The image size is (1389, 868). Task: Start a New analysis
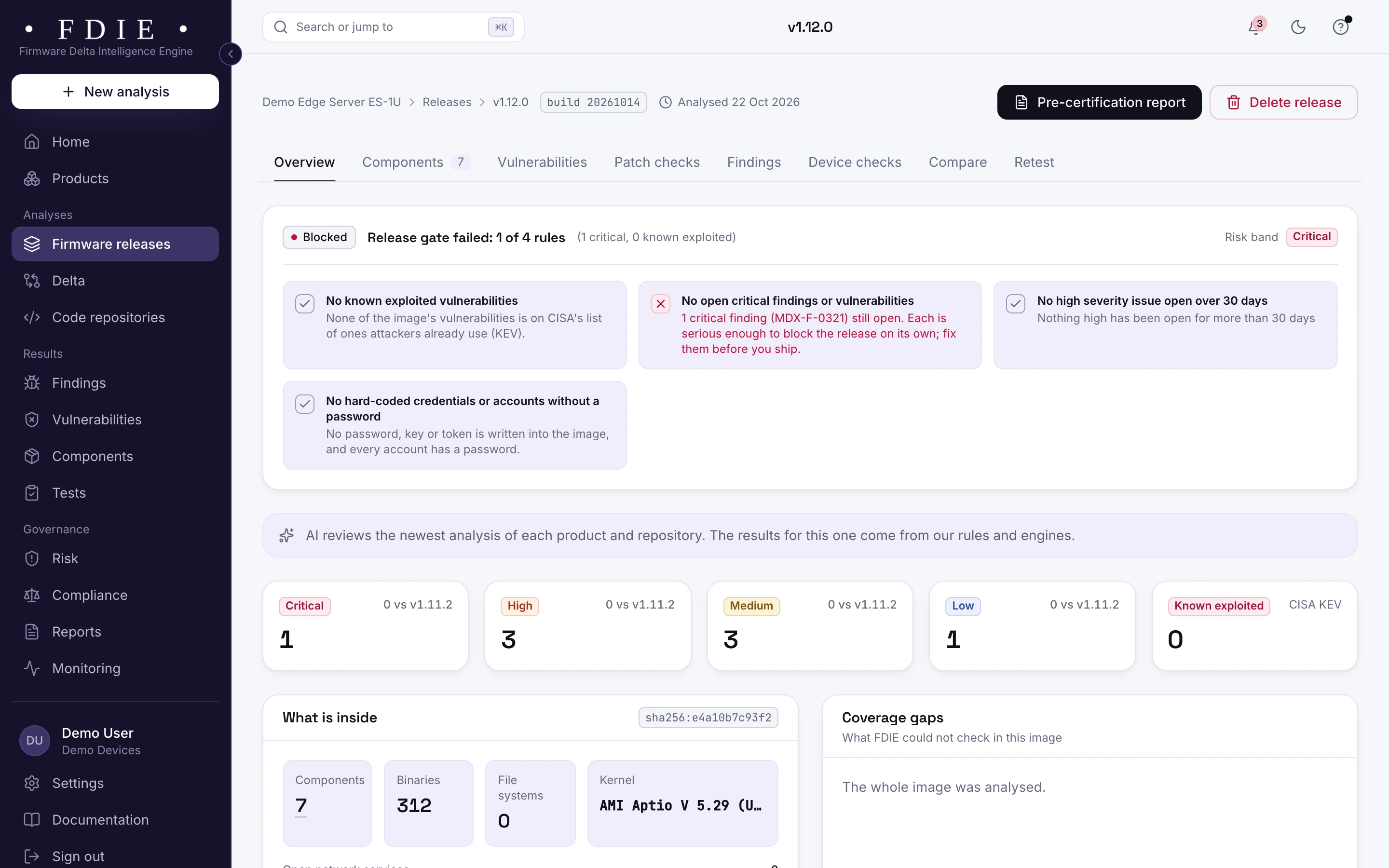(115, 91)
